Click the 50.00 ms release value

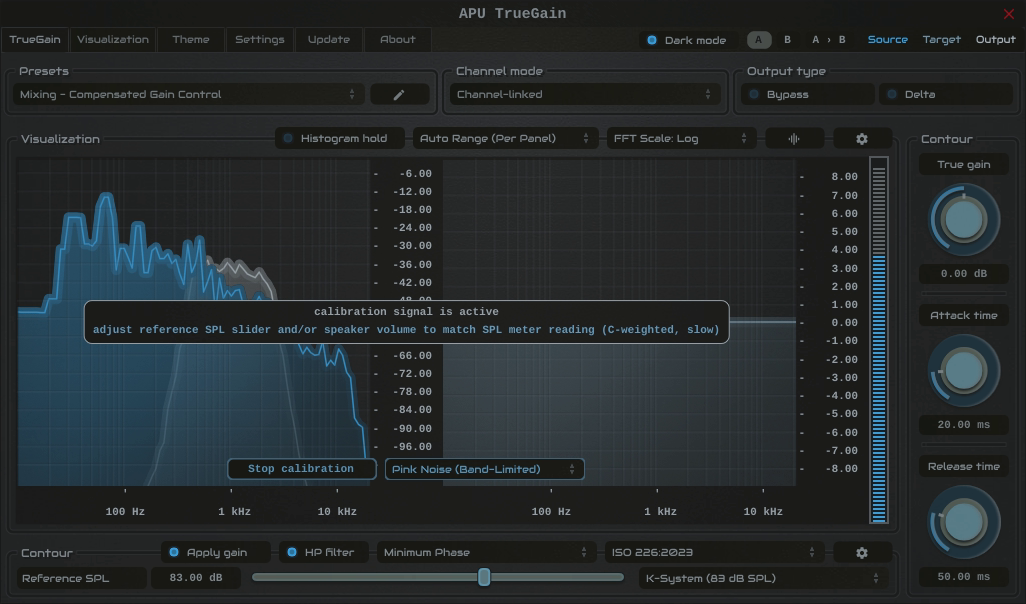(x=963, y=577)
